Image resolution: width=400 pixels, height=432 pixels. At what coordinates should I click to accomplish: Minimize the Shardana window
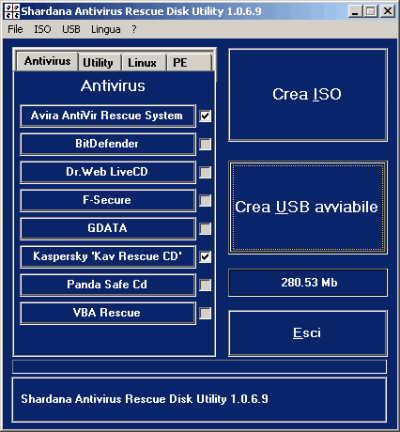[x=355, y=11]
